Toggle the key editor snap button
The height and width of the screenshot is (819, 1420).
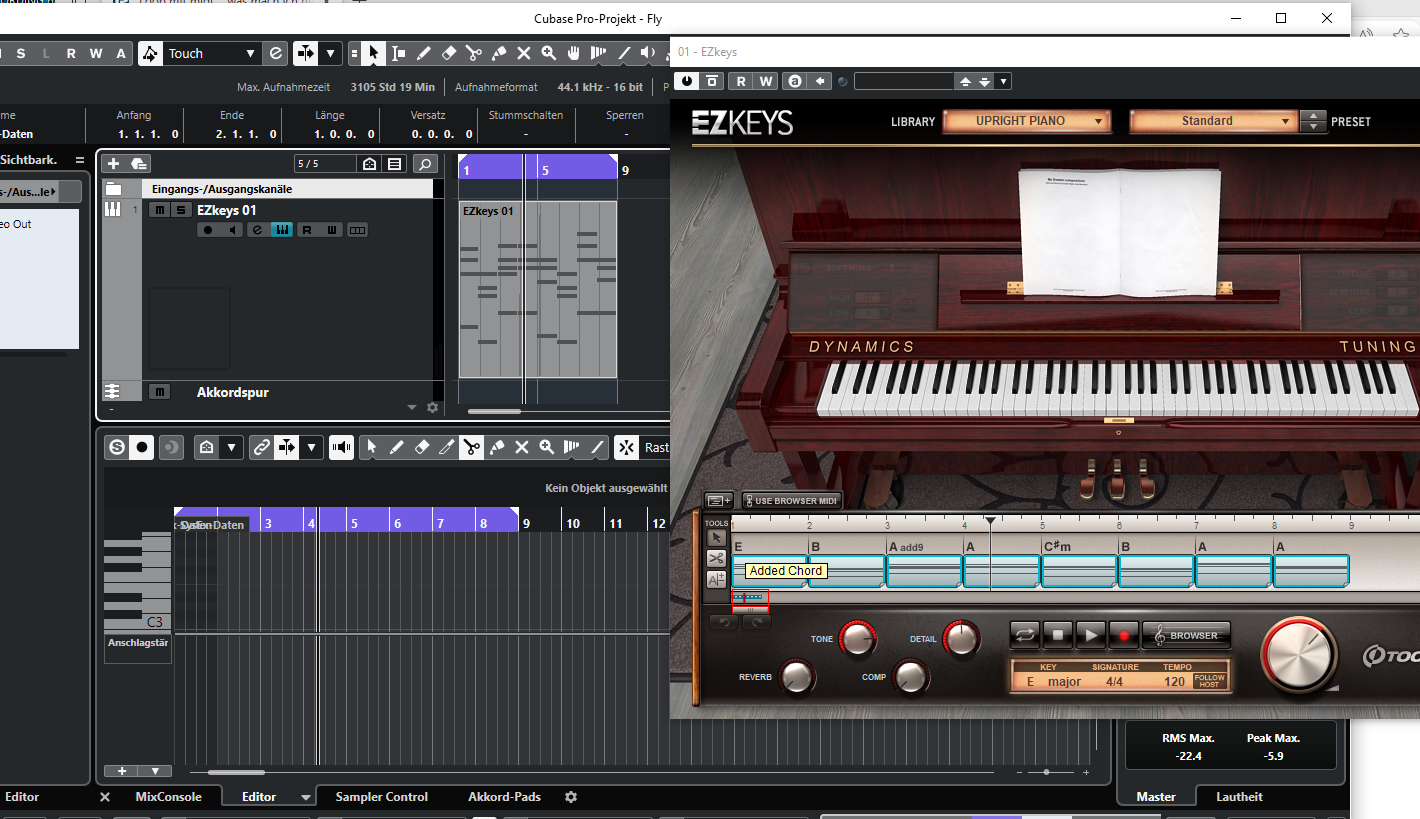pos(626,447)
